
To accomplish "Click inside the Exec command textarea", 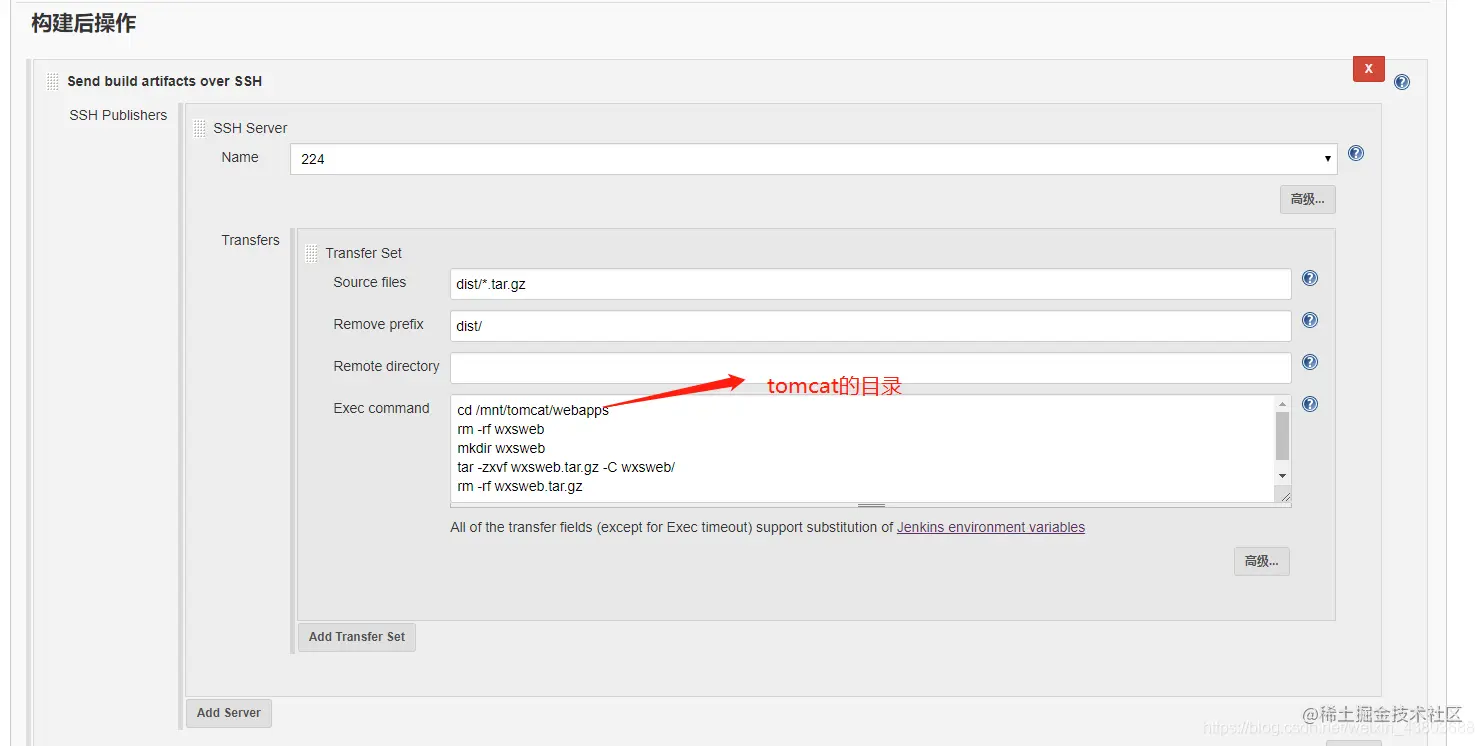I will [862, 448].
